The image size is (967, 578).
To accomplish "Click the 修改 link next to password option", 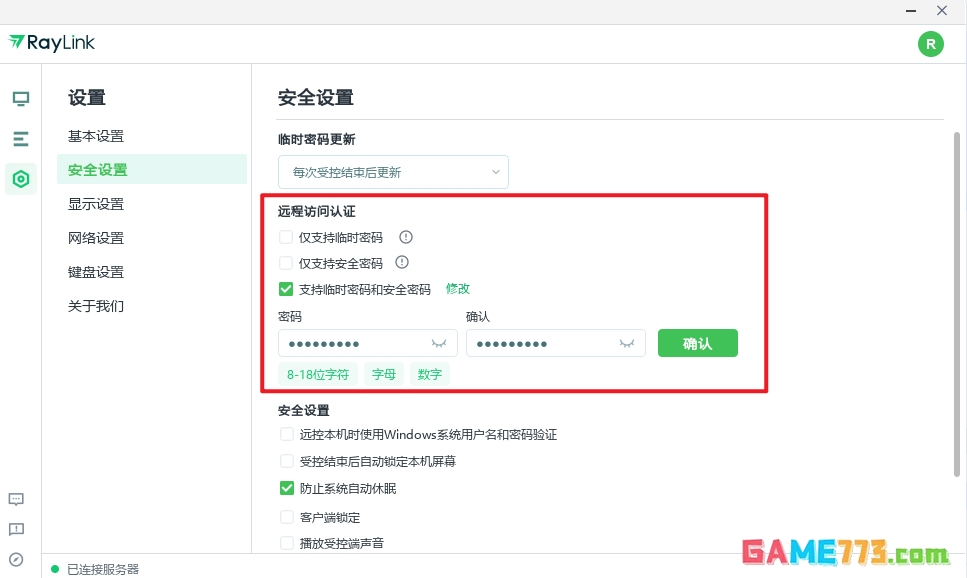I will pyautogui.click(x=457, y=288).
